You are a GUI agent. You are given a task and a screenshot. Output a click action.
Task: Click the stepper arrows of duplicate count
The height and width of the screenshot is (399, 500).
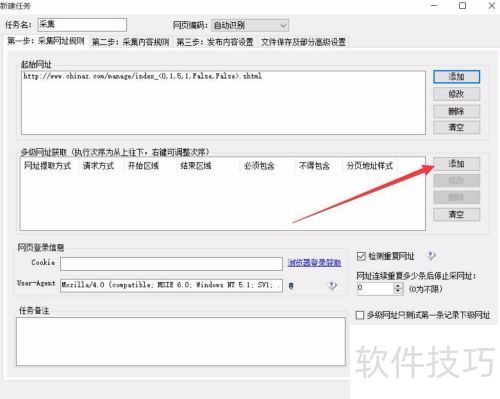(x=398, y=288)
